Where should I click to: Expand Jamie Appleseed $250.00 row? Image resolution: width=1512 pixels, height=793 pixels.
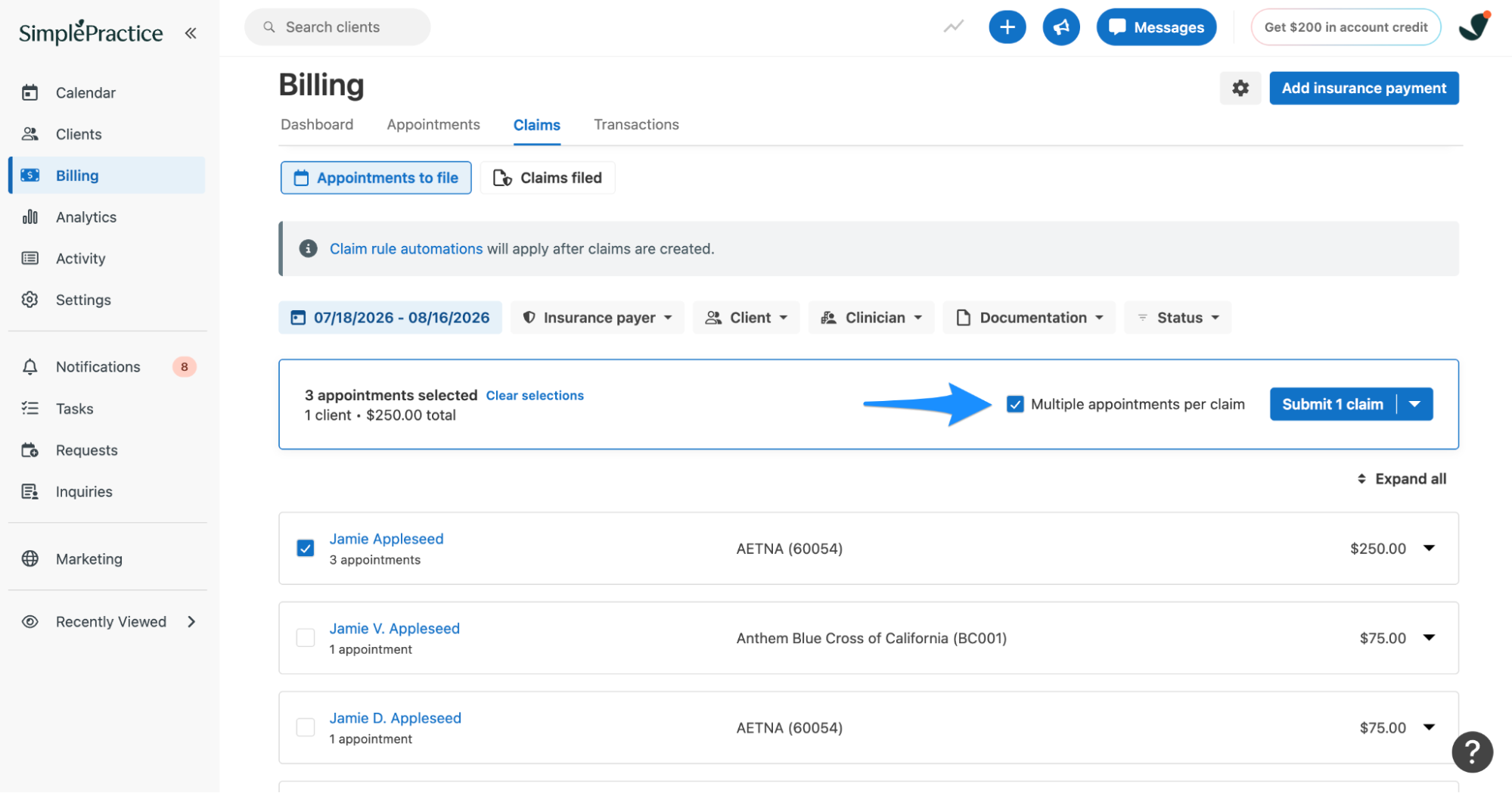tap(1429, 548)
